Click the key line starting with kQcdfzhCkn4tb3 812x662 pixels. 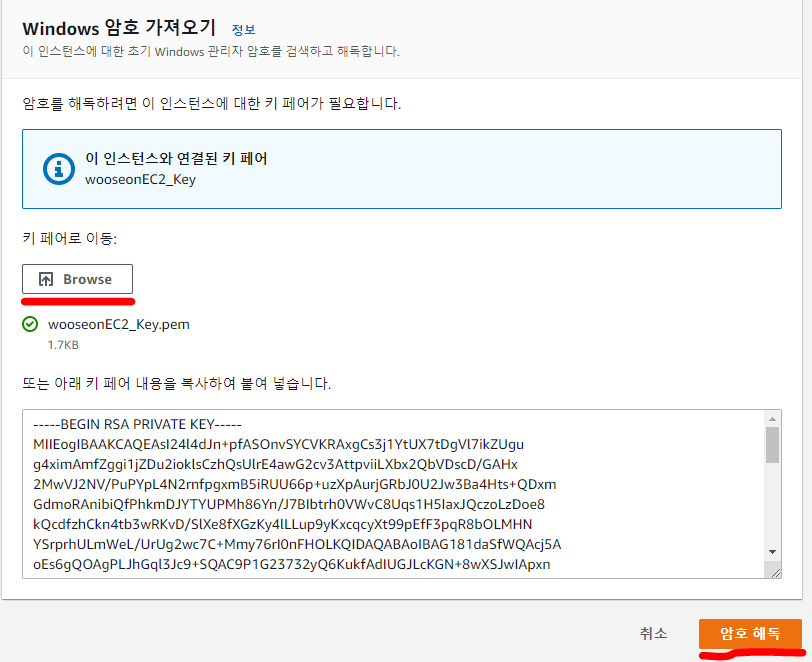(x=283, y=524)
